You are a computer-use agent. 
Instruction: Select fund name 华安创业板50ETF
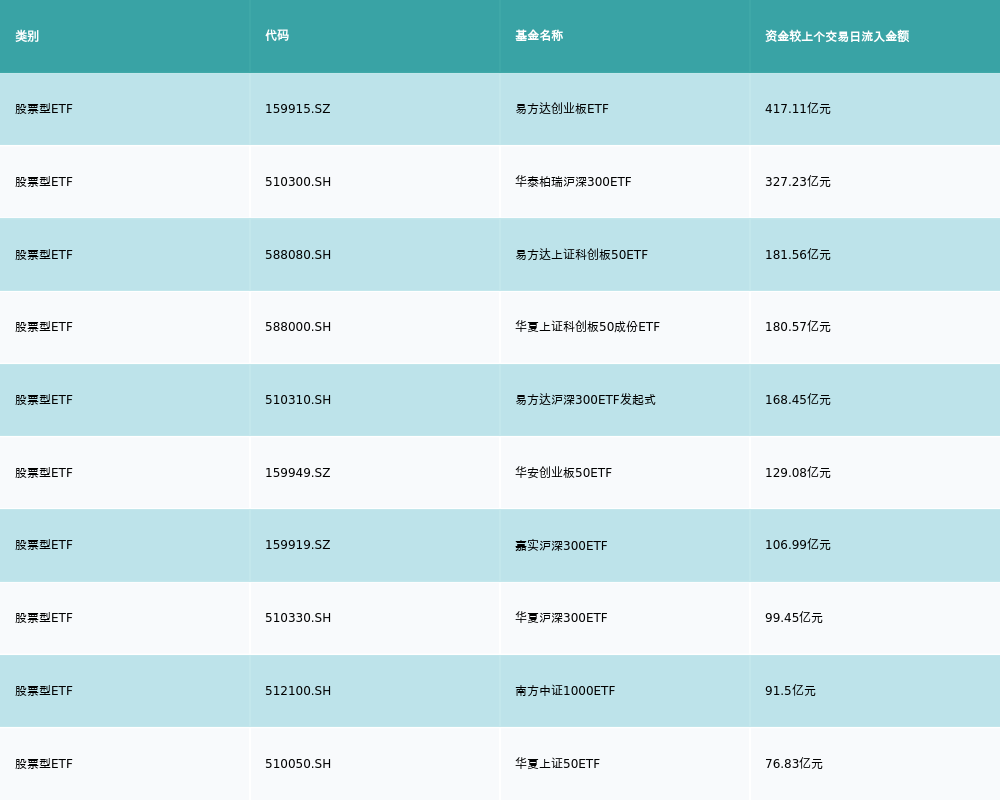(x=563, y=473)
